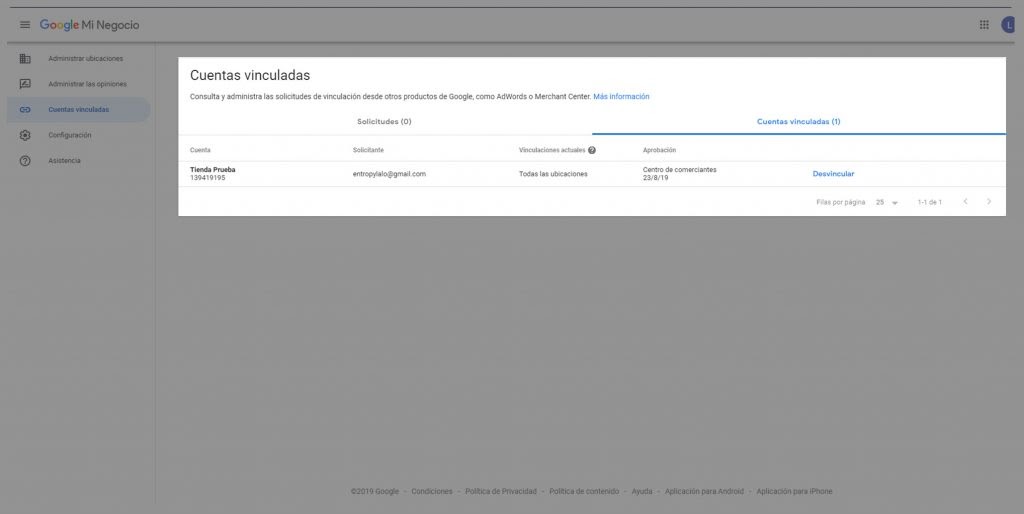Click the Administrar ubicaciones building icon
Viewport: 1024px width, 514px height.
[x=25, y=59]
